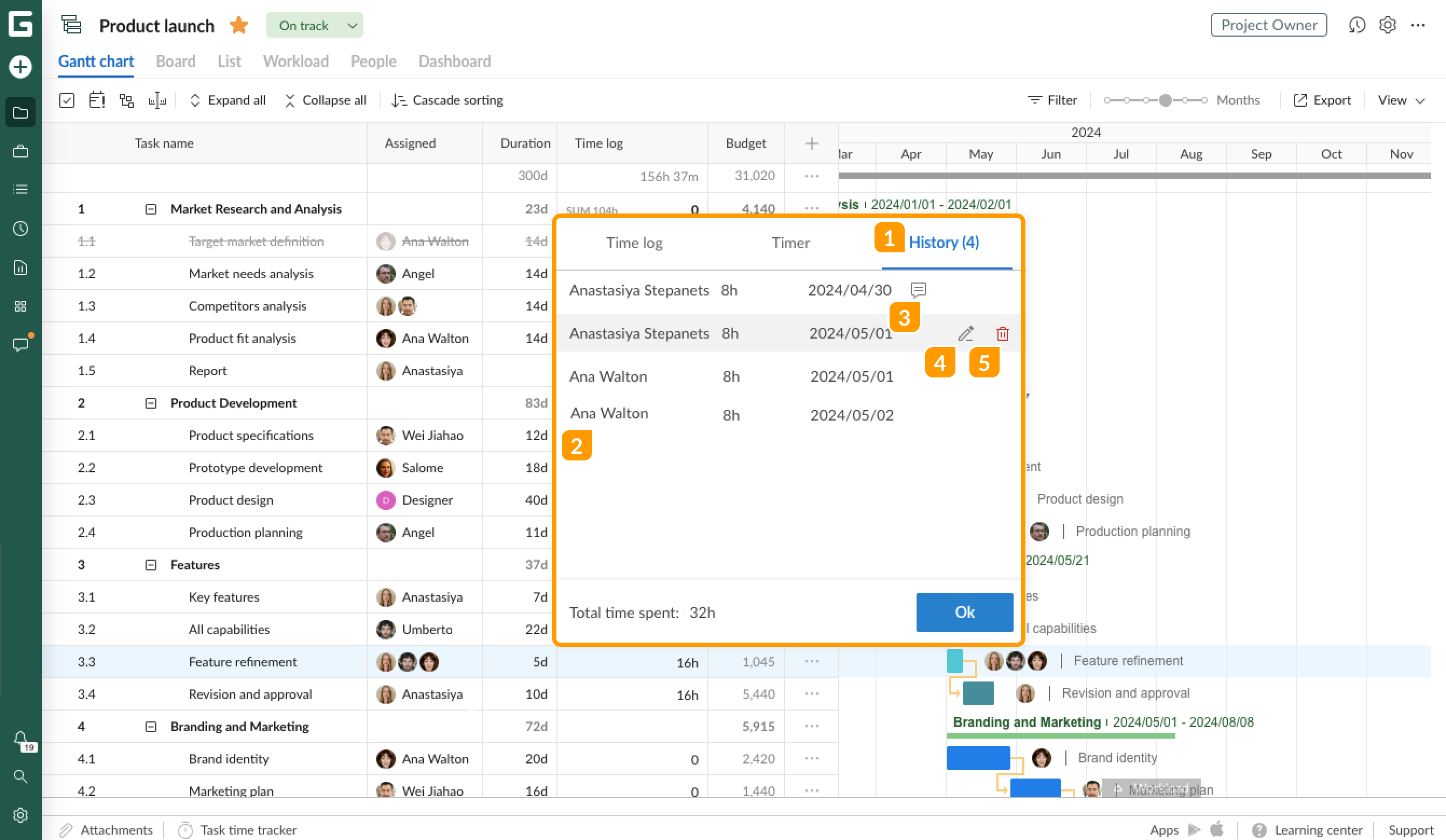Click the 16h time log cell for Feature refinement
The image size is (1446, 840).
[632, 662]
